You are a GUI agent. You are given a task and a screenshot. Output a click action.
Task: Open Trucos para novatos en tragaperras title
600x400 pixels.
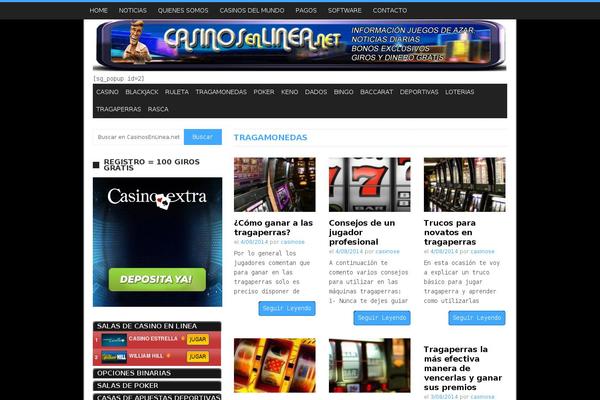(x=450, y=232)
